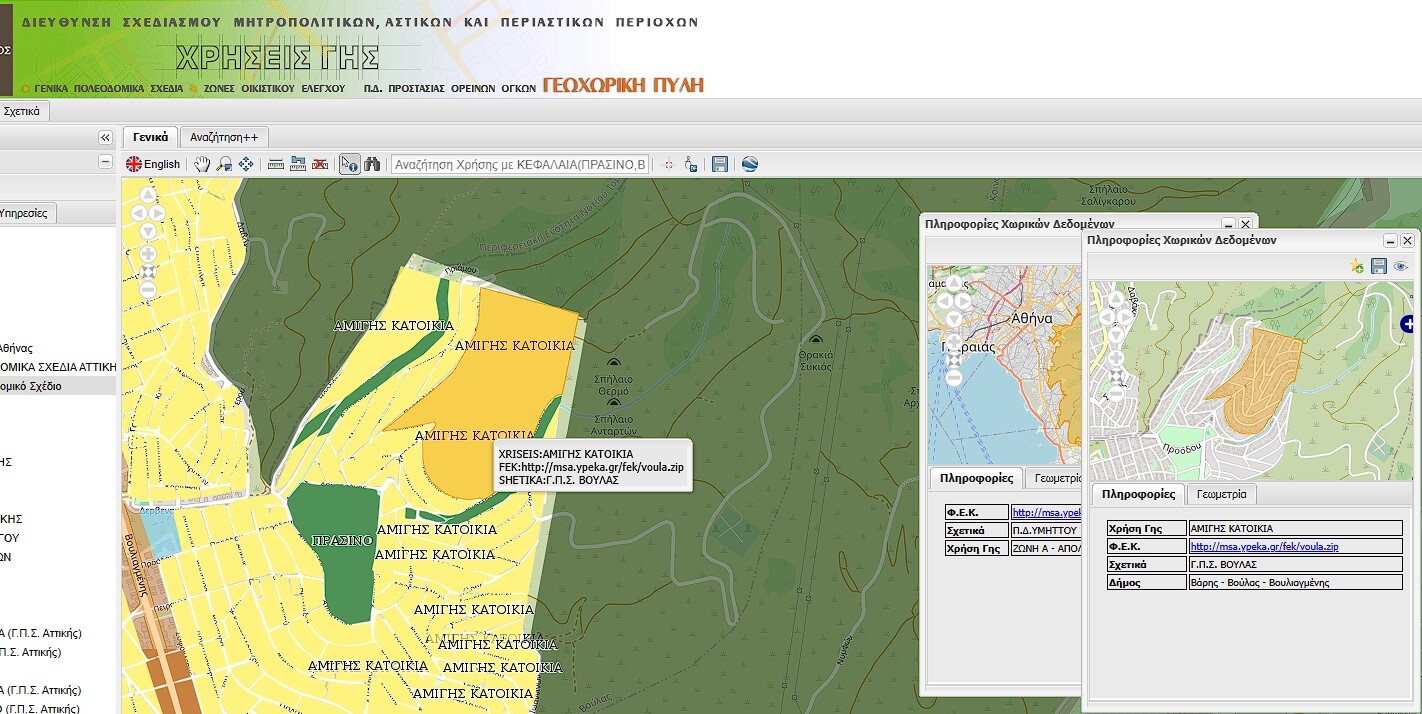Collapse the left sidebar with double-arrow button
This screenshot has height=714, width=1422.
[105, 138]
